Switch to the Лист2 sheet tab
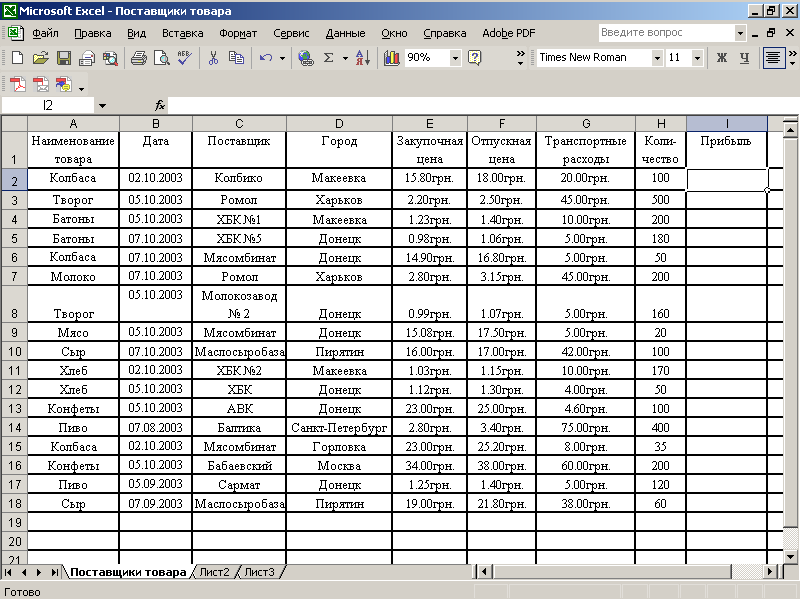Screen dimensions: 800x600 click(x=214, y=572)
